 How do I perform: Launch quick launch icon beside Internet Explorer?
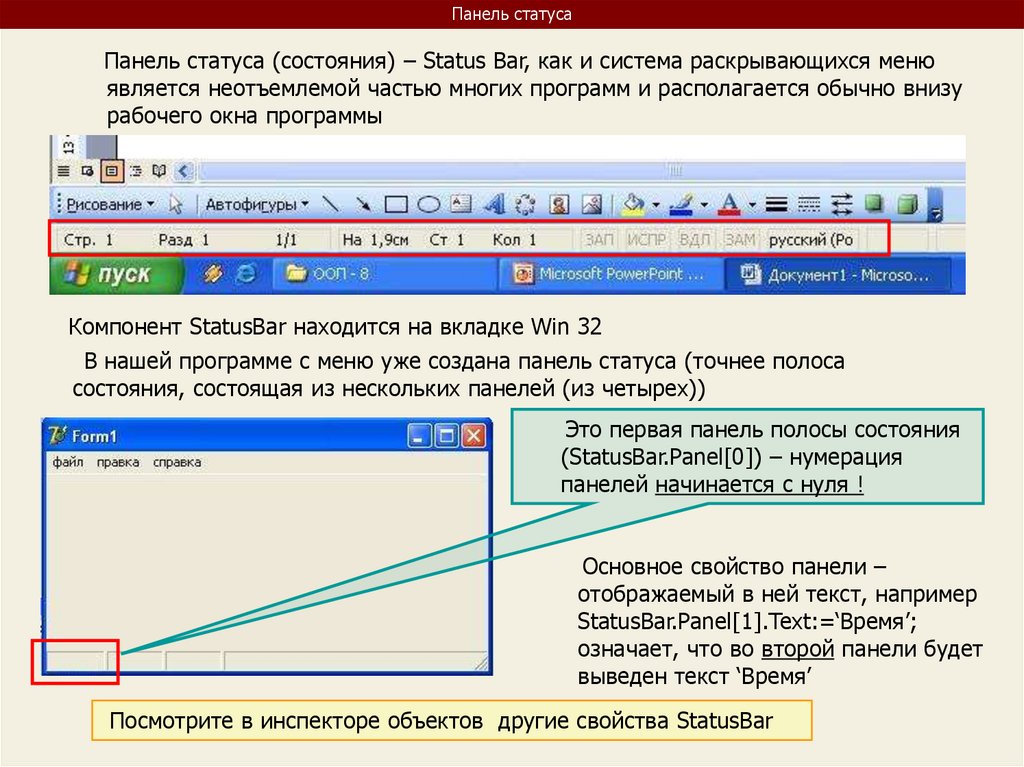tap(213, 274)
